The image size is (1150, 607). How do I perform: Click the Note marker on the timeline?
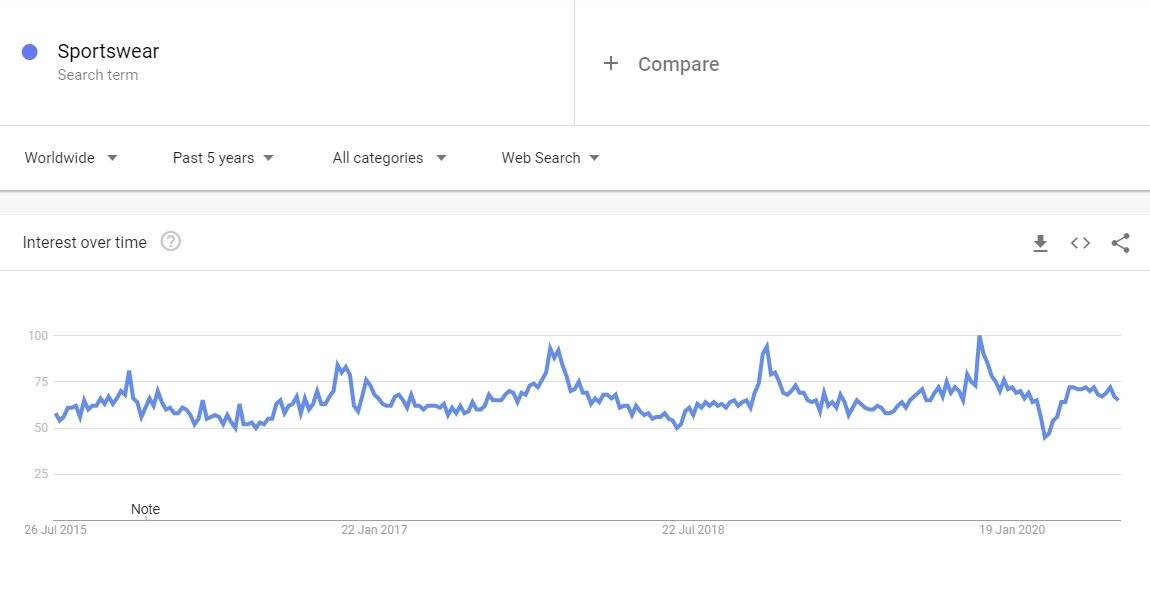(x=145, y=509)
